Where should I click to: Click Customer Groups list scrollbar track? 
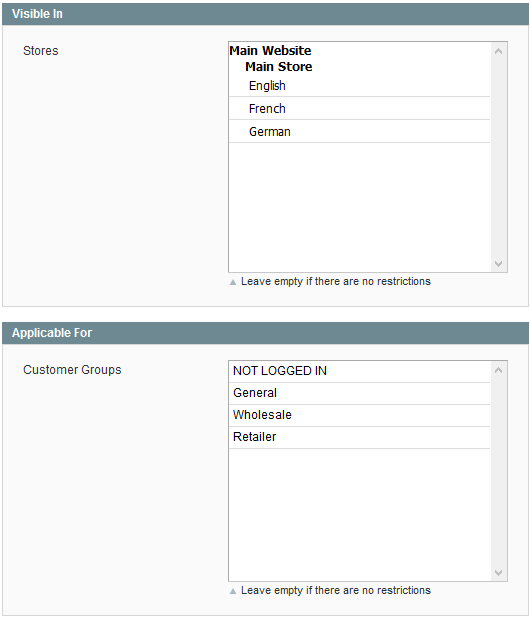(x=498, y=471)
